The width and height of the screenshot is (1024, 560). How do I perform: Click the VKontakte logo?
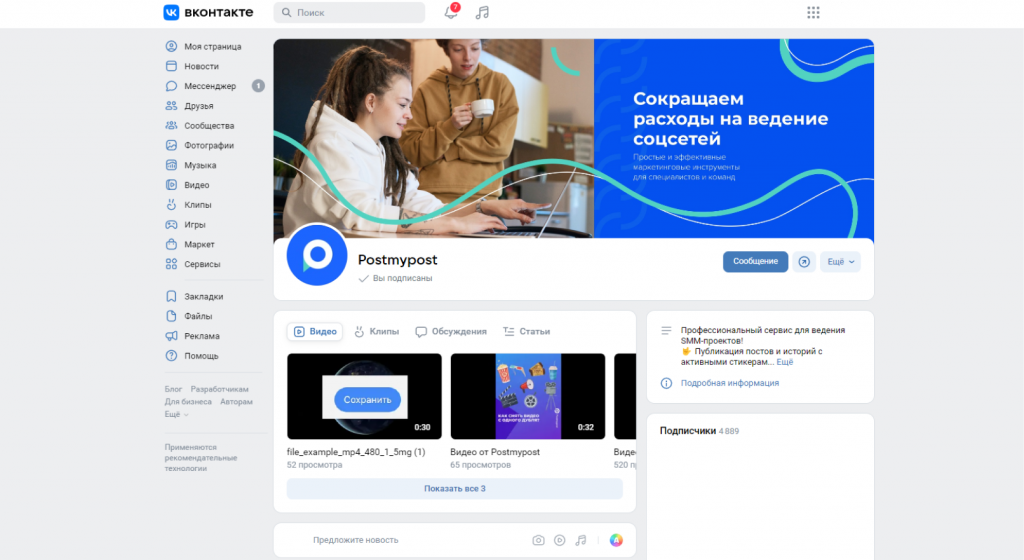(208, 12)
